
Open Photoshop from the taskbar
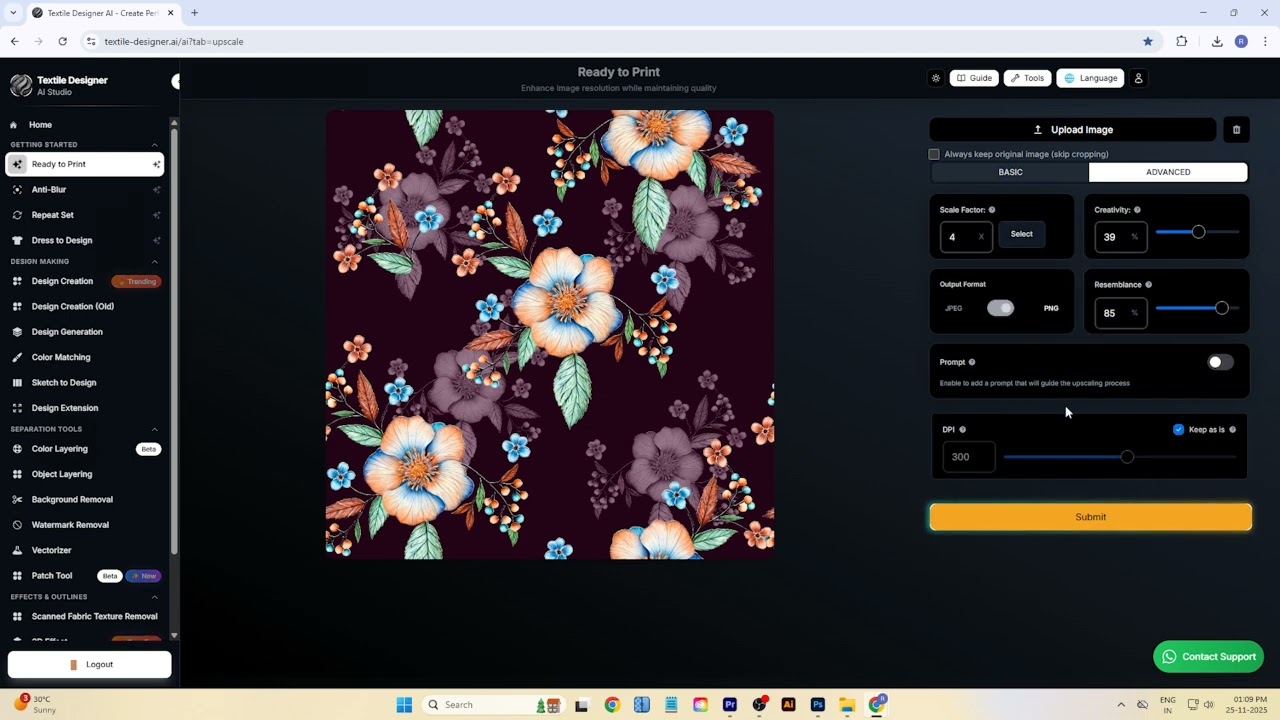(818, 705)
